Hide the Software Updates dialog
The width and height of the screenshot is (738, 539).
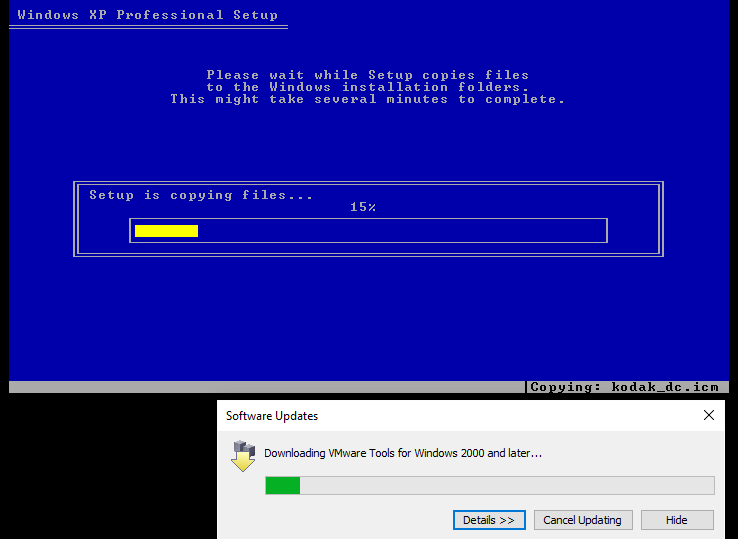pos(677,520)
